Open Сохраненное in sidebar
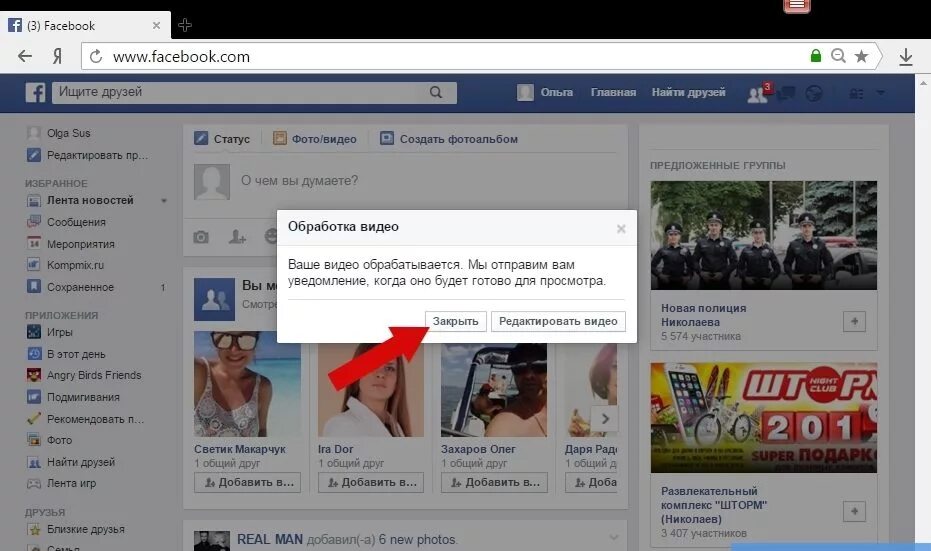 pyautogui.click(x=80, y=287)
